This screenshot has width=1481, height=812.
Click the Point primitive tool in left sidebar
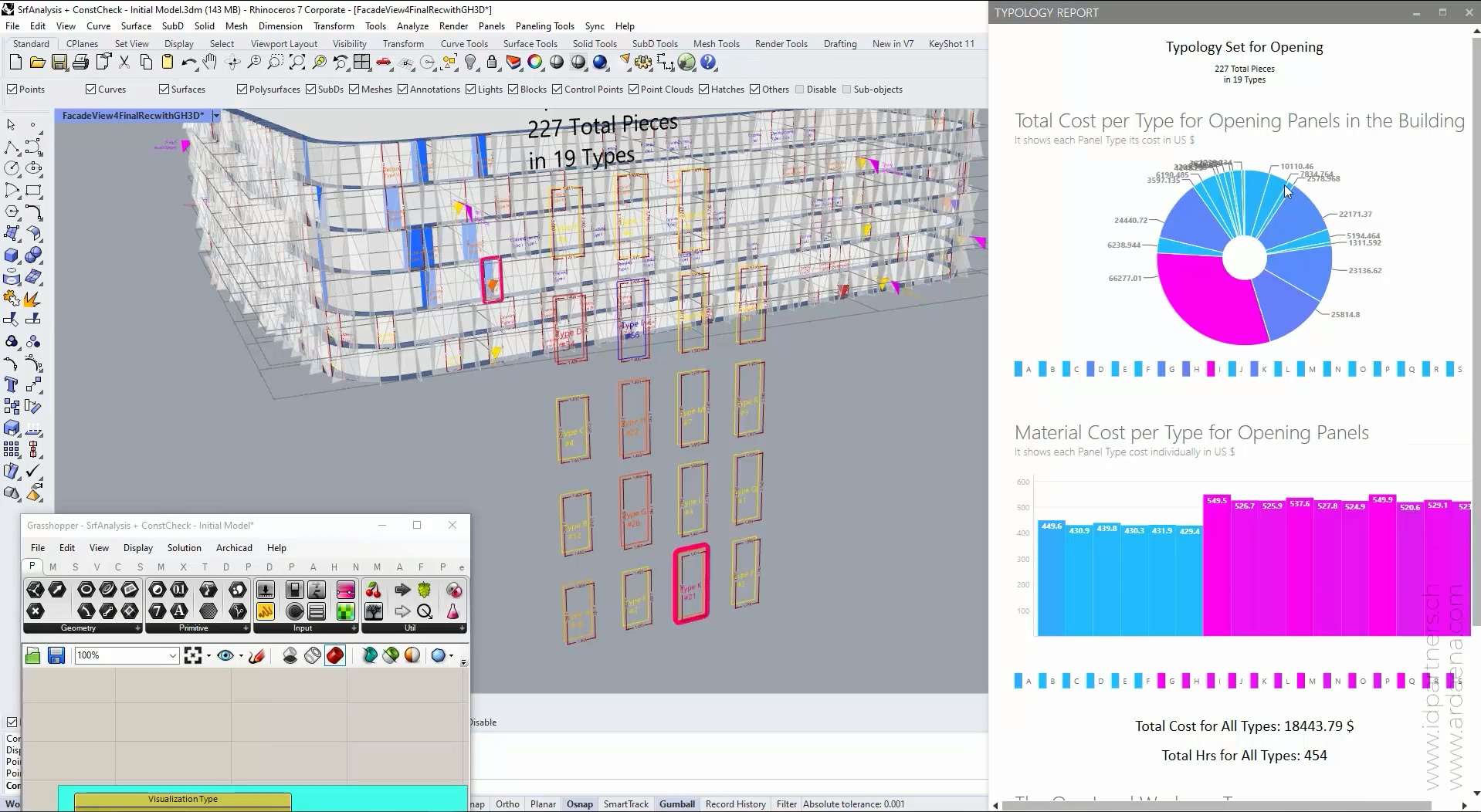(32, 124)
